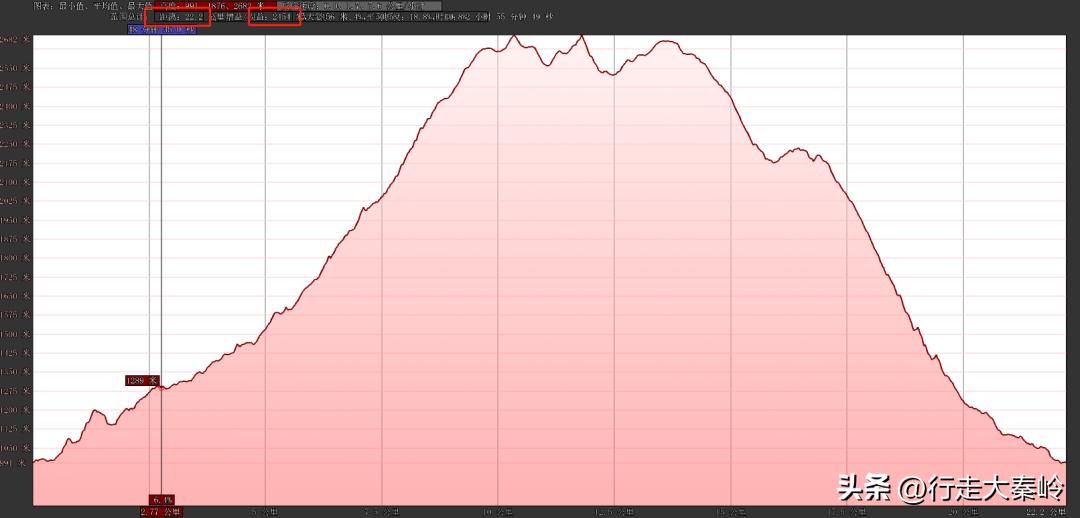Click the 20 公里 x-axis label
The height and width of the screenshot is (518, 1080).
pyautogui.click(x=963, y=512)
